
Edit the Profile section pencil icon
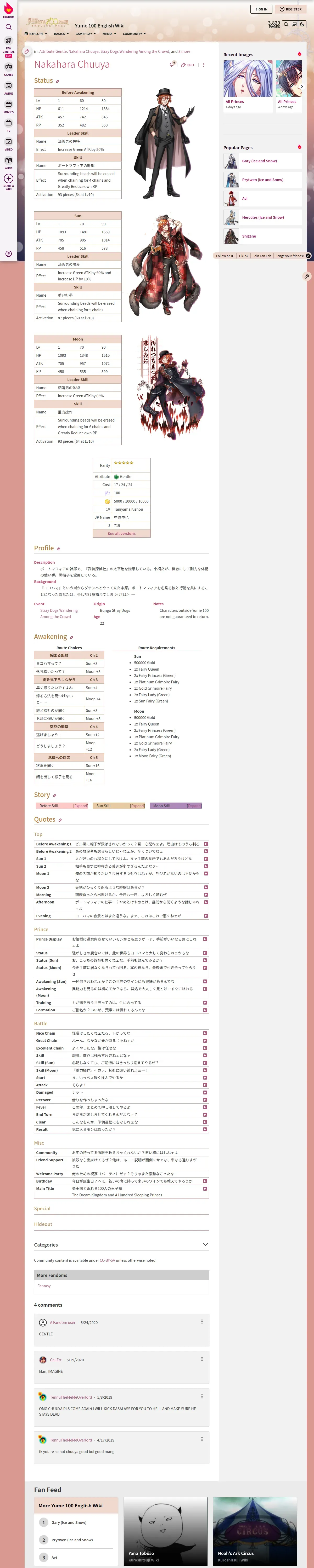point(59,549)
